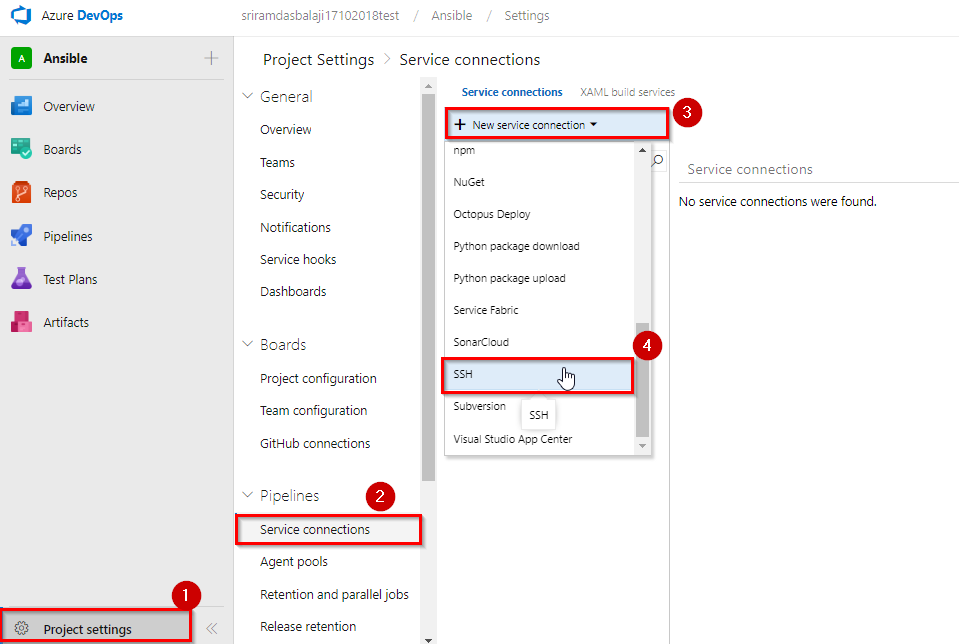Open Security settings page
The image size is (959, 644).
pyautogui.click(x=282, y=194)
